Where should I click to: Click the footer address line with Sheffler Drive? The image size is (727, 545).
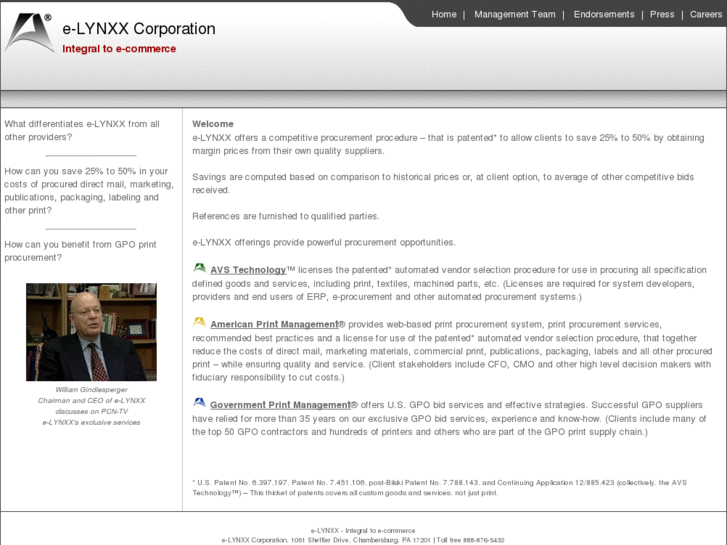[363, 540]
